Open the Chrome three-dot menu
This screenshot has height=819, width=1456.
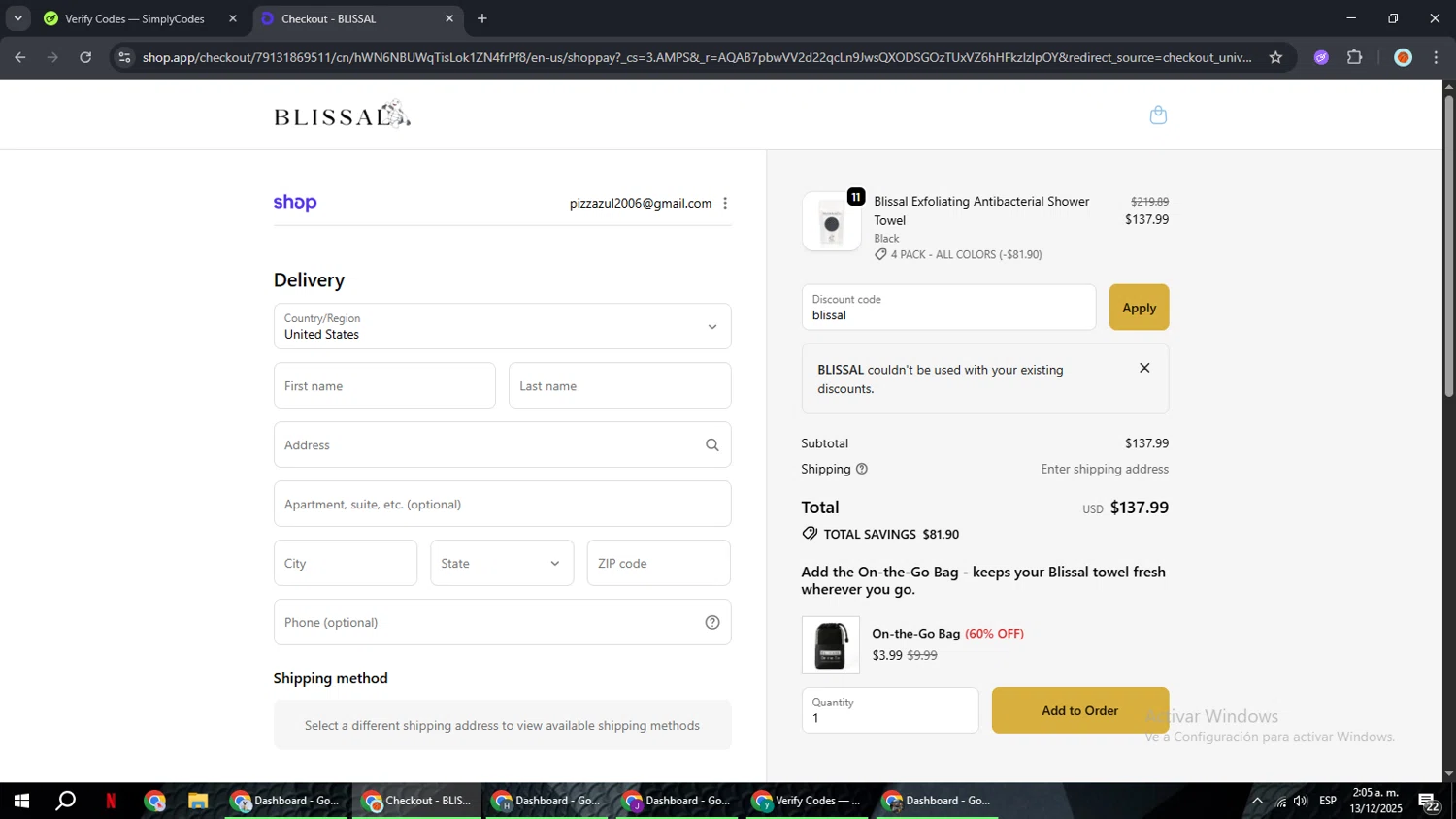(x=1436, y=57)
